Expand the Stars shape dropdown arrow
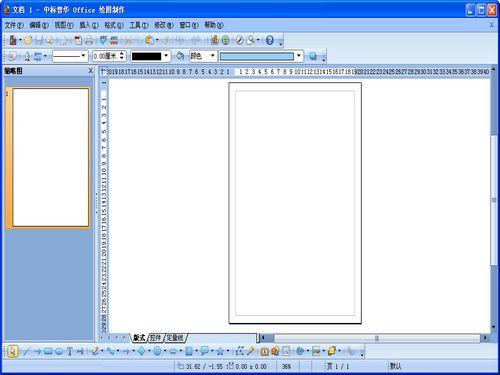 pos(228,351)
